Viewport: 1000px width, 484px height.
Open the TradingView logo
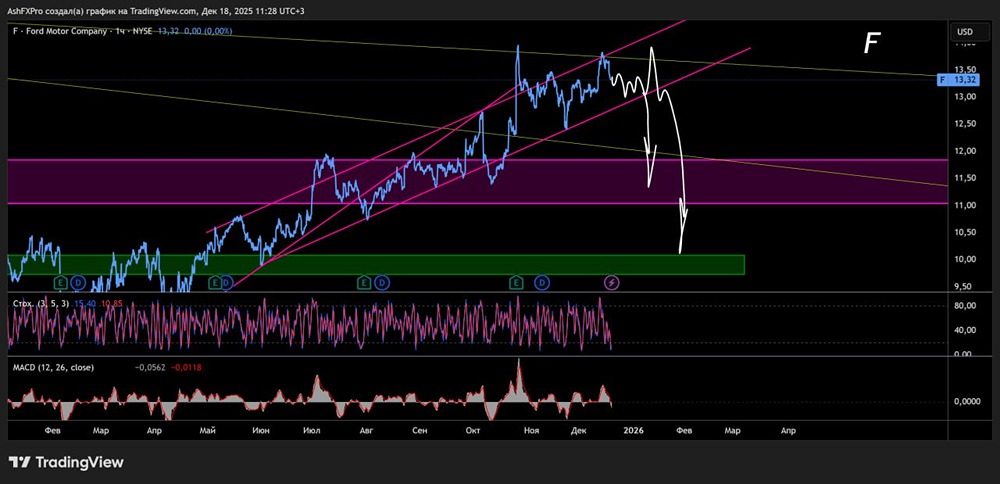[x=66, y=462]
